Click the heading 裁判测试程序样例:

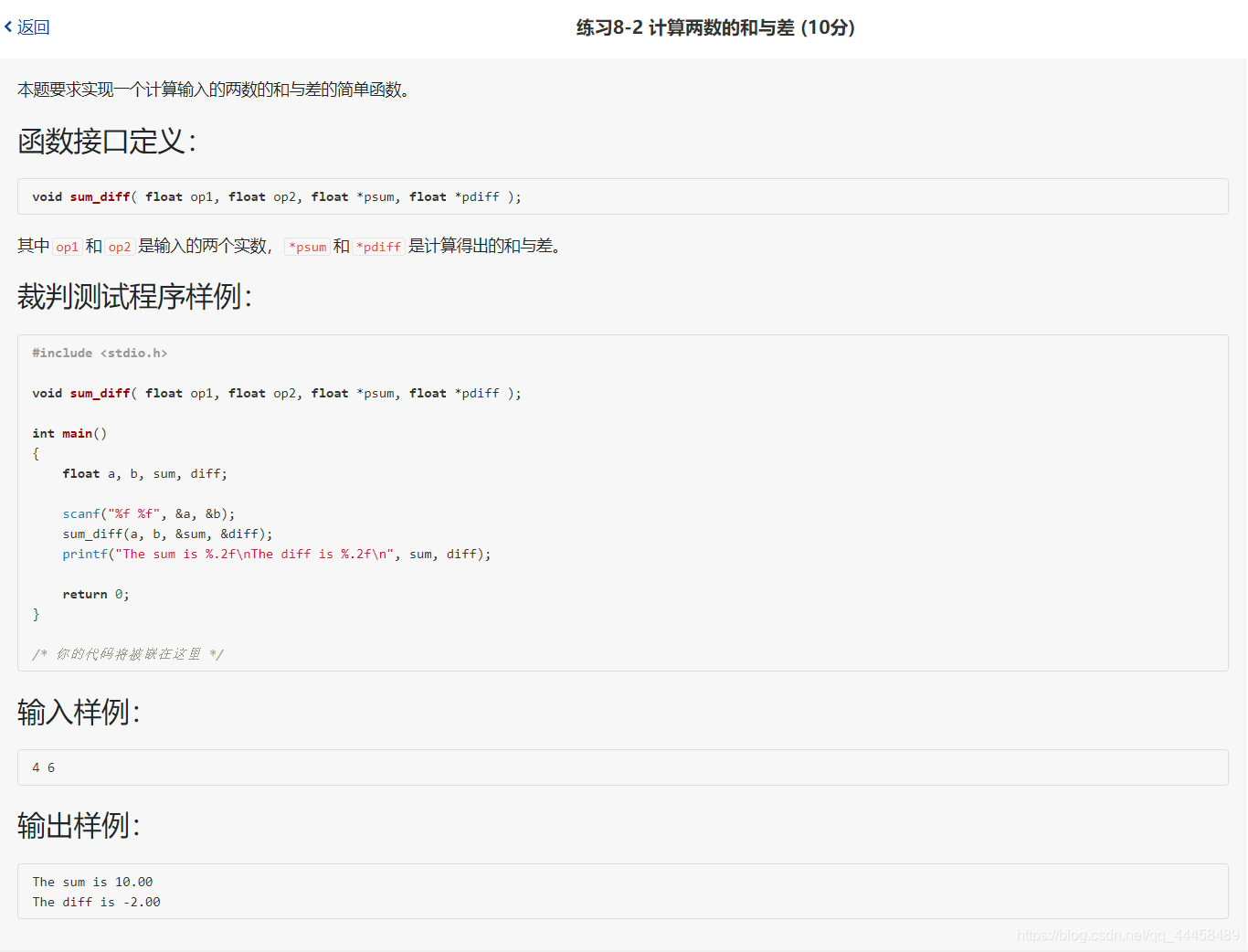[x=134, y=296]
